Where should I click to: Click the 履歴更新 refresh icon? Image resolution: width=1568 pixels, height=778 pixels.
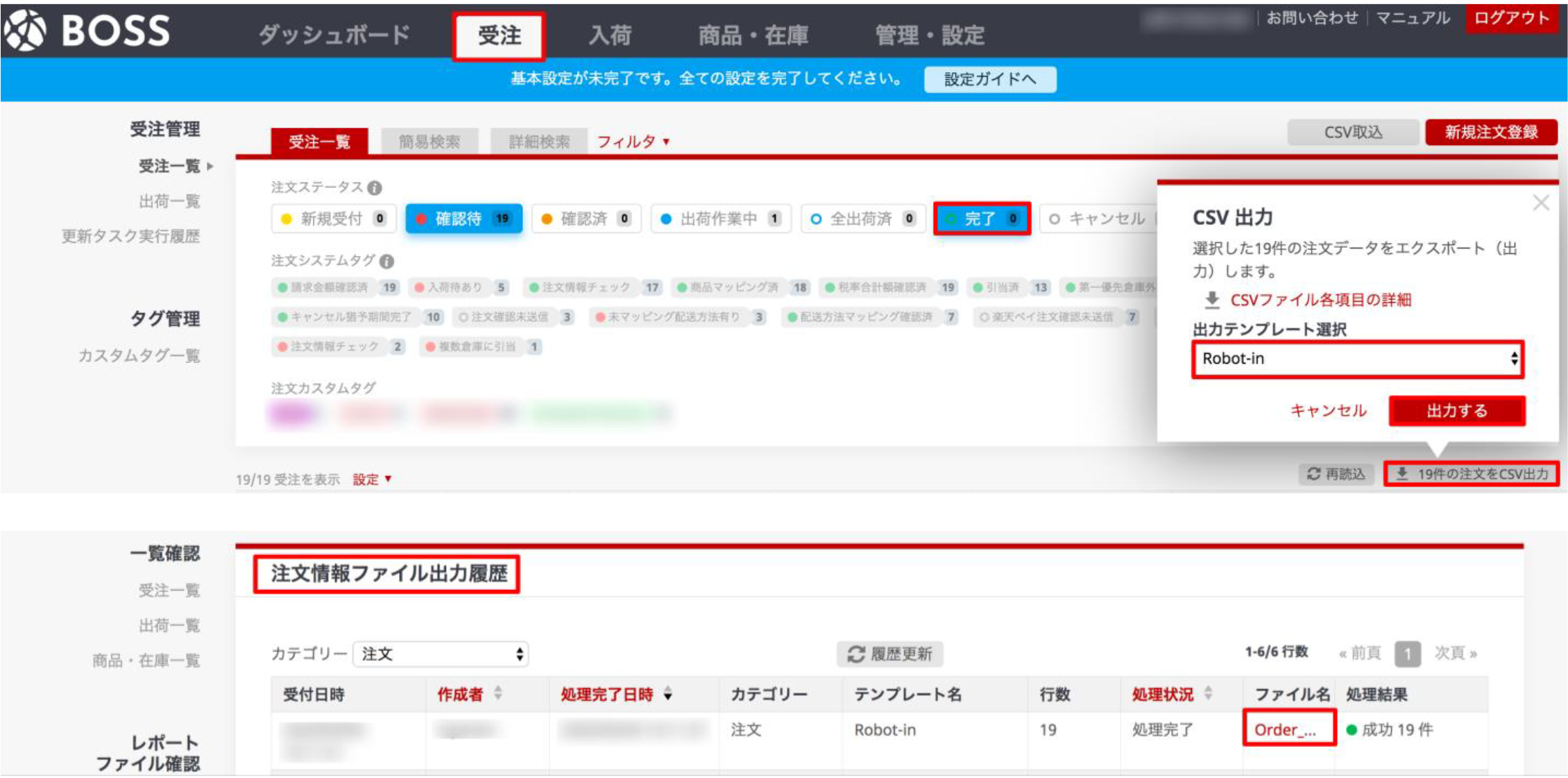[x=854, y=653]
